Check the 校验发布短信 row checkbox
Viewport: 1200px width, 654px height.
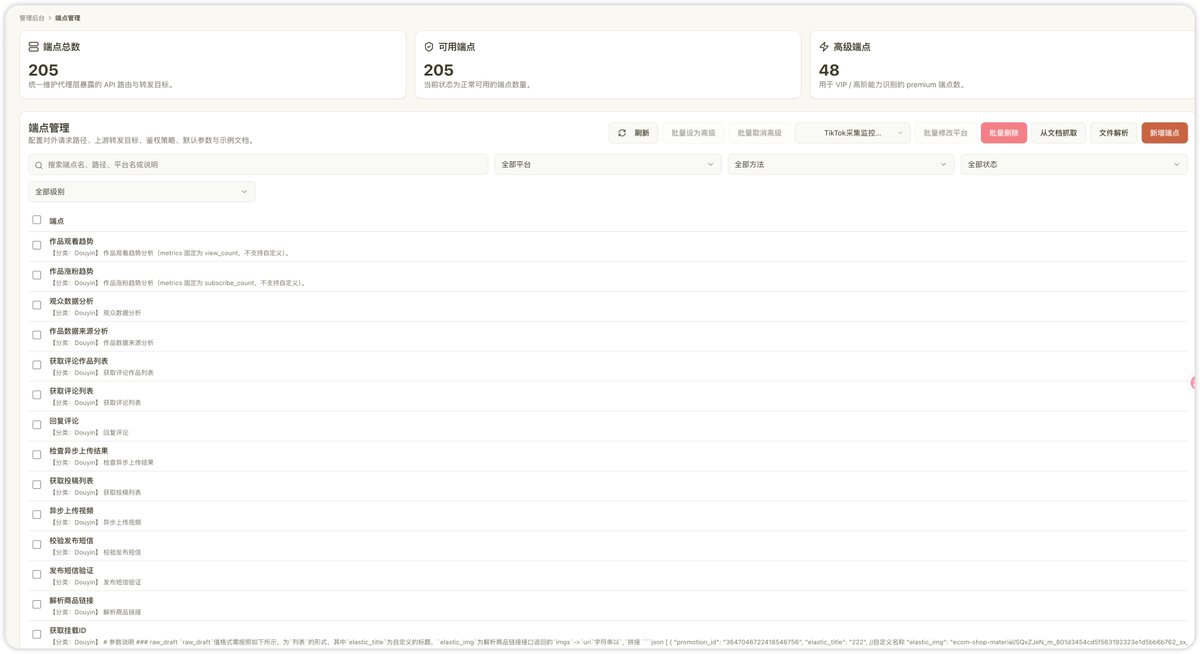point(37,544)
